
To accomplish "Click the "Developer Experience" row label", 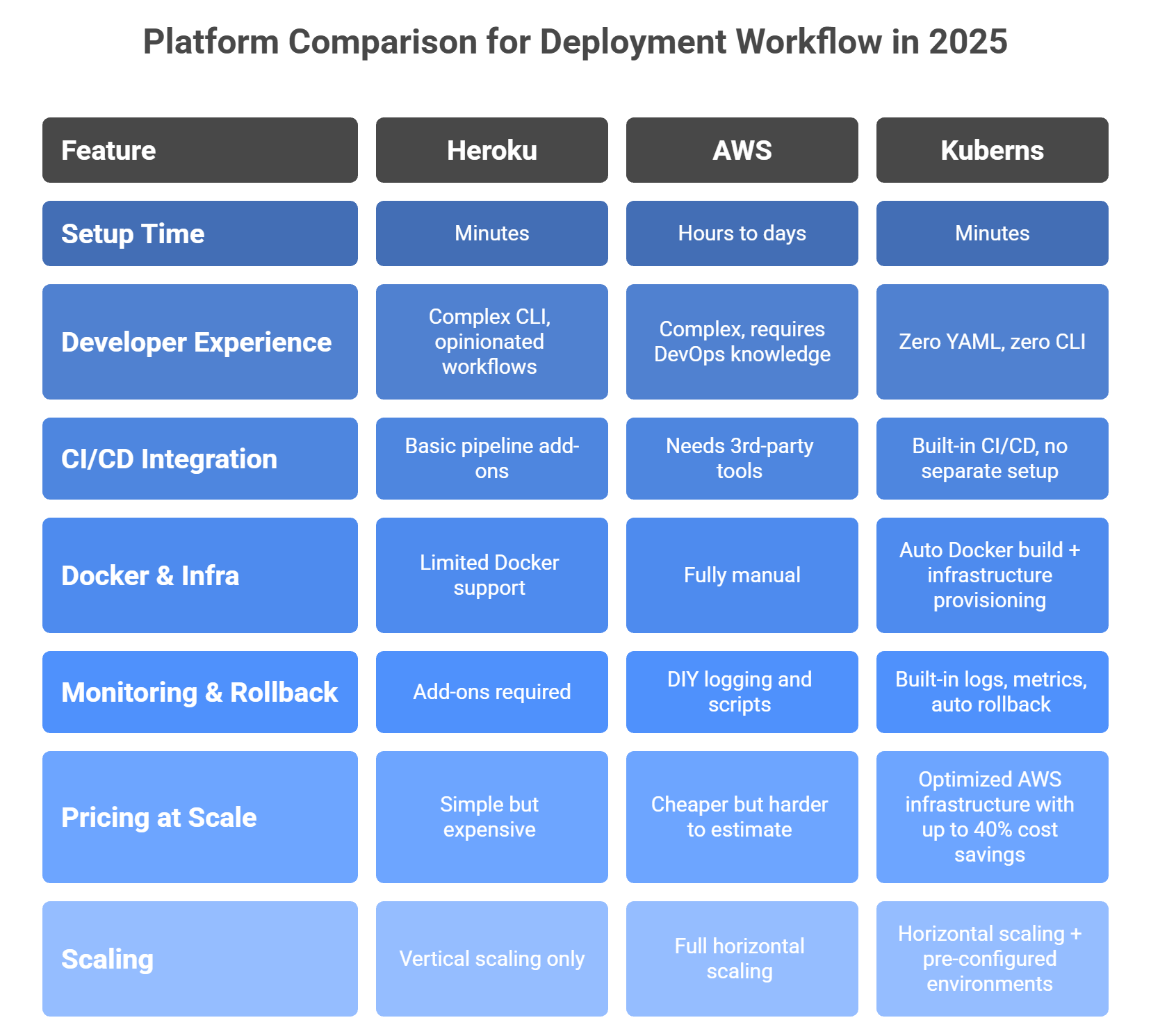I will pos(200,342).
